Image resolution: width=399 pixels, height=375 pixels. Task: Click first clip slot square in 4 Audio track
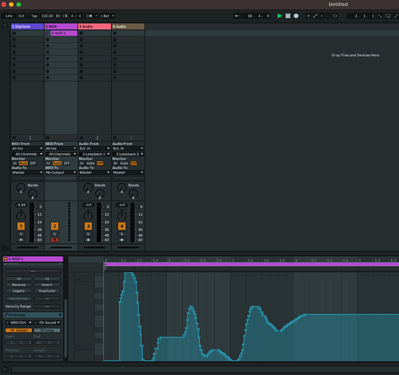(x=115, y=33)
